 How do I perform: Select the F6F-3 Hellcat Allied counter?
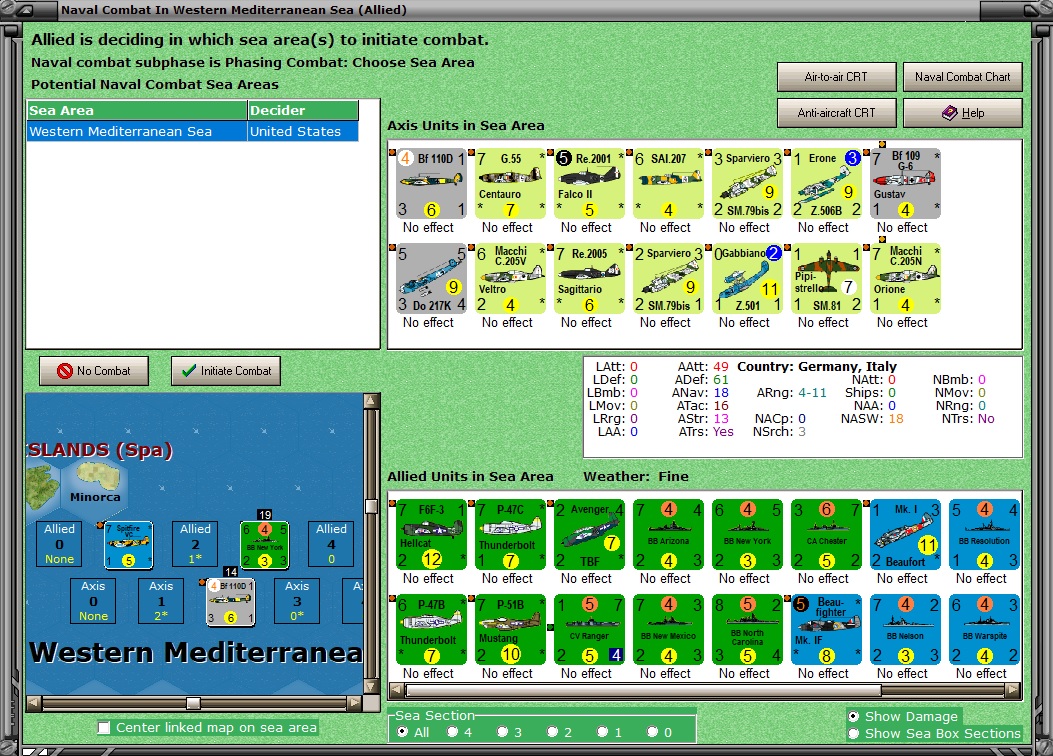click(x=430, y=534)
